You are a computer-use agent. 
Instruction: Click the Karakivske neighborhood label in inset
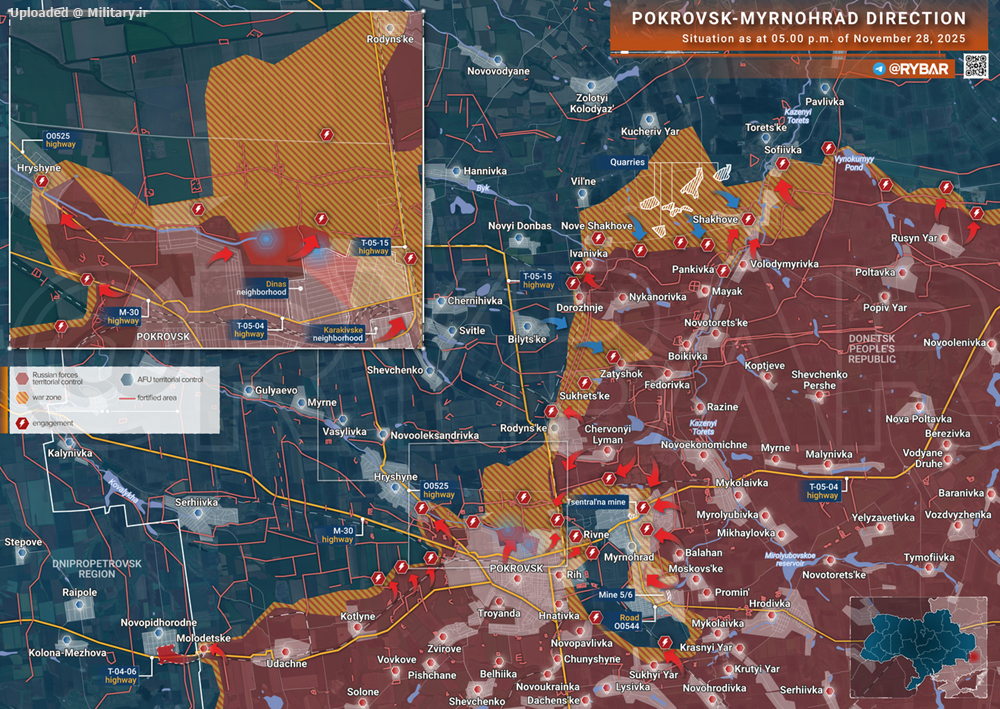pos(337,333)
